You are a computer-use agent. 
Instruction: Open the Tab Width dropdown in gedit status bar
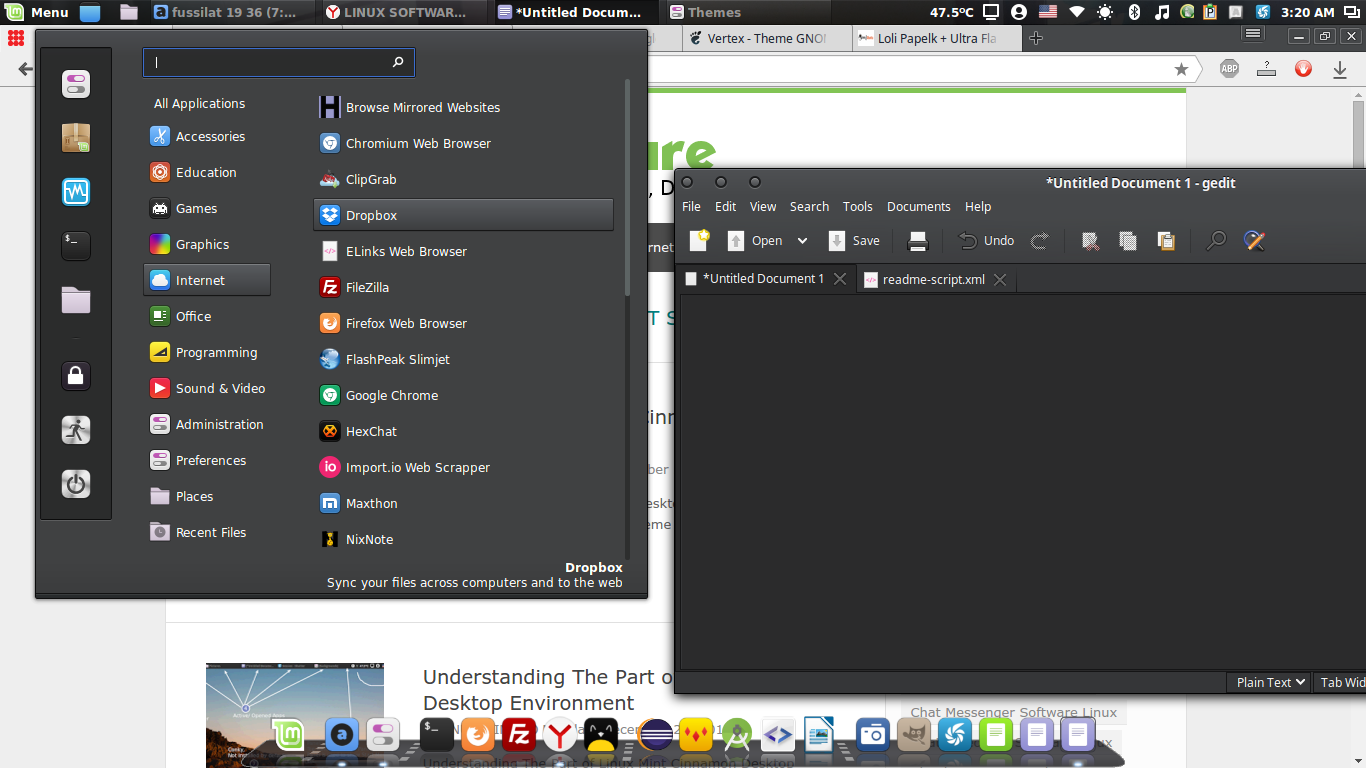pyautogui.click(x=1340, y=682)
